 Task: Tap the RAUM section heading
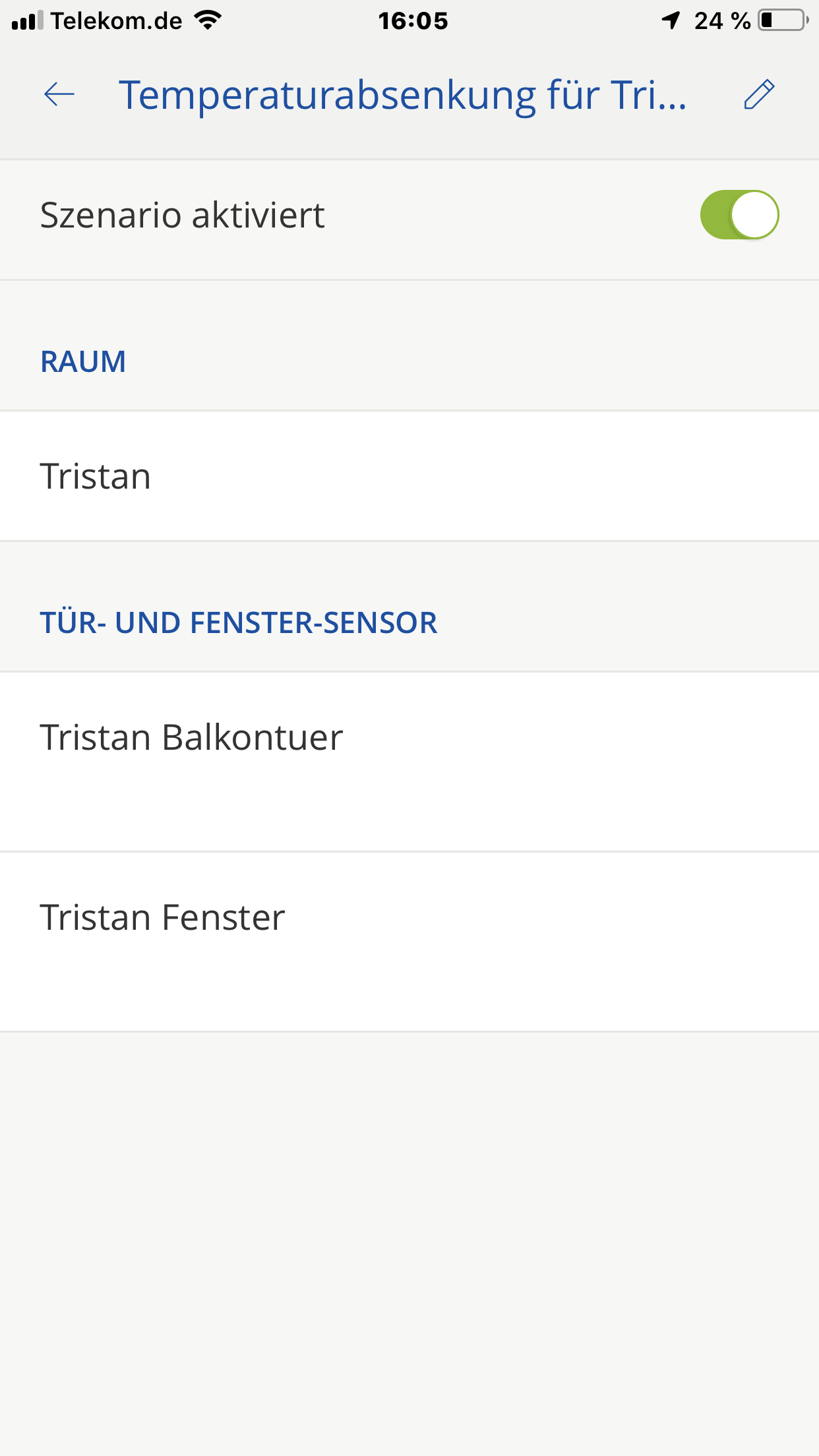click(x=83, y=361)
